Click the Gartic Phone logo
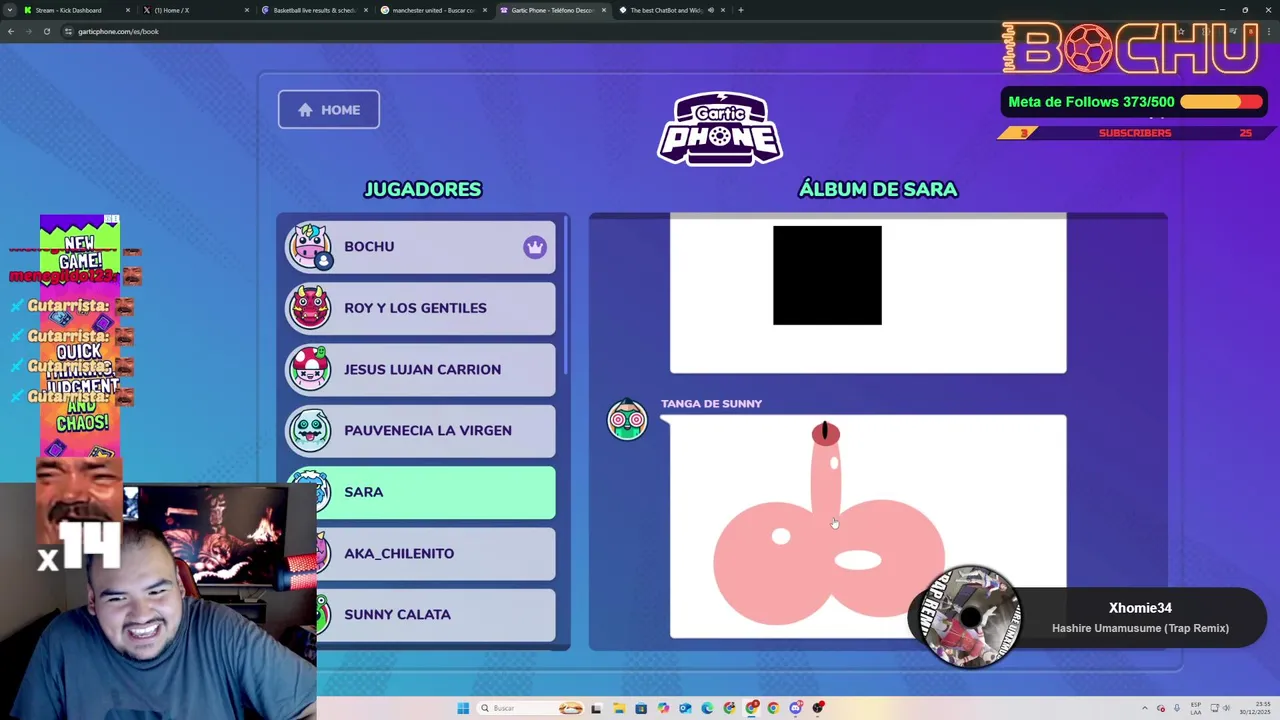 click(x=720, y=128)
